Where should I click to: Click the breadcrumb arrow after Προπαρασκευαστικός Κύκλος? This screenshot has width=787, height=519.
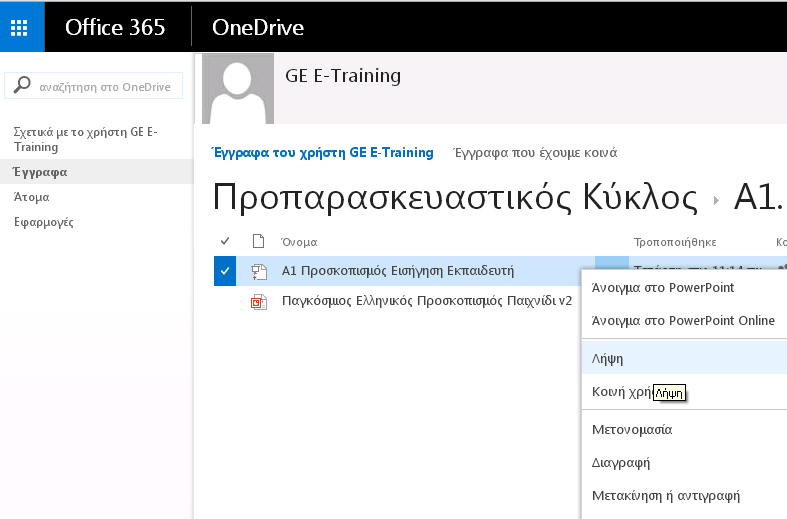point(716,200)
